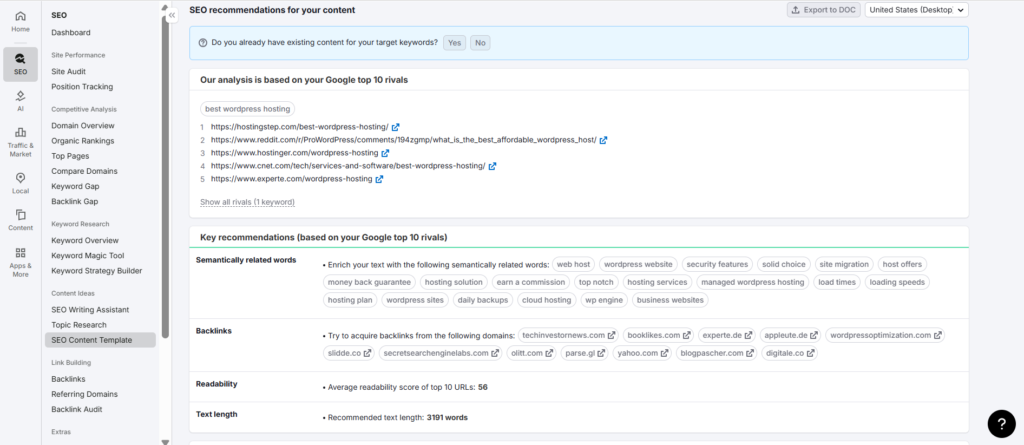Open experte.de external link icon
The width and height of the screenshot is (1024, 445).
[x=748, y=335]
